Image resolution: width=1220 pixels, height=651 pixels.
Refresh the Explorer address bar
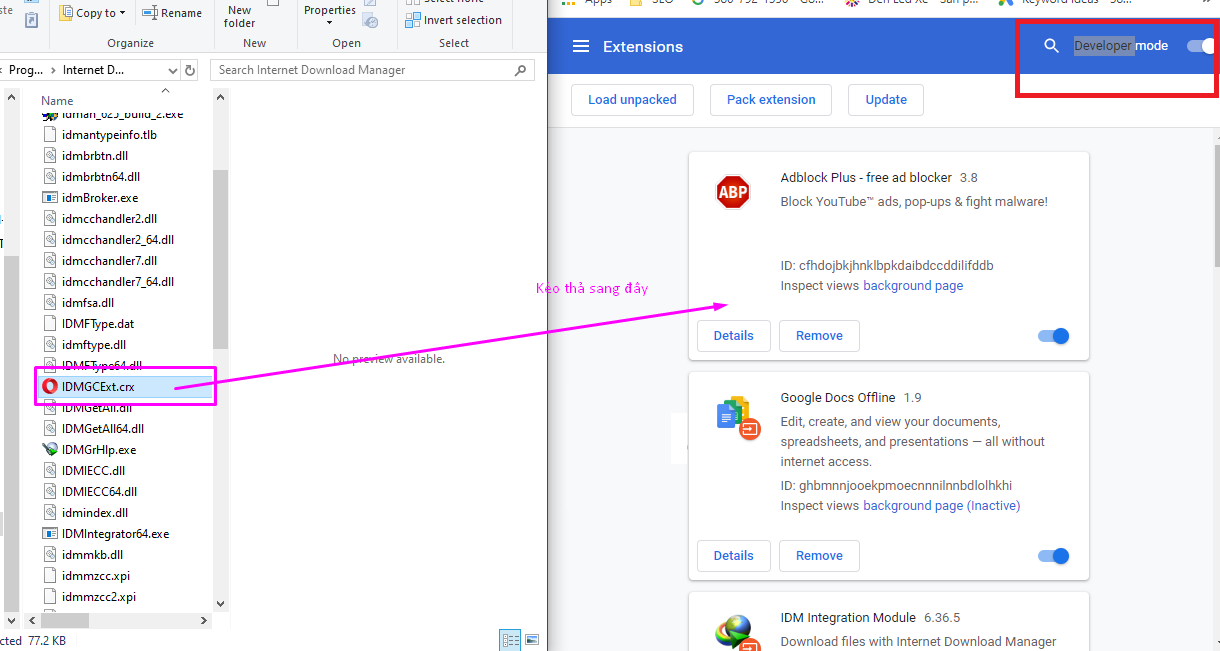[190, 70]
